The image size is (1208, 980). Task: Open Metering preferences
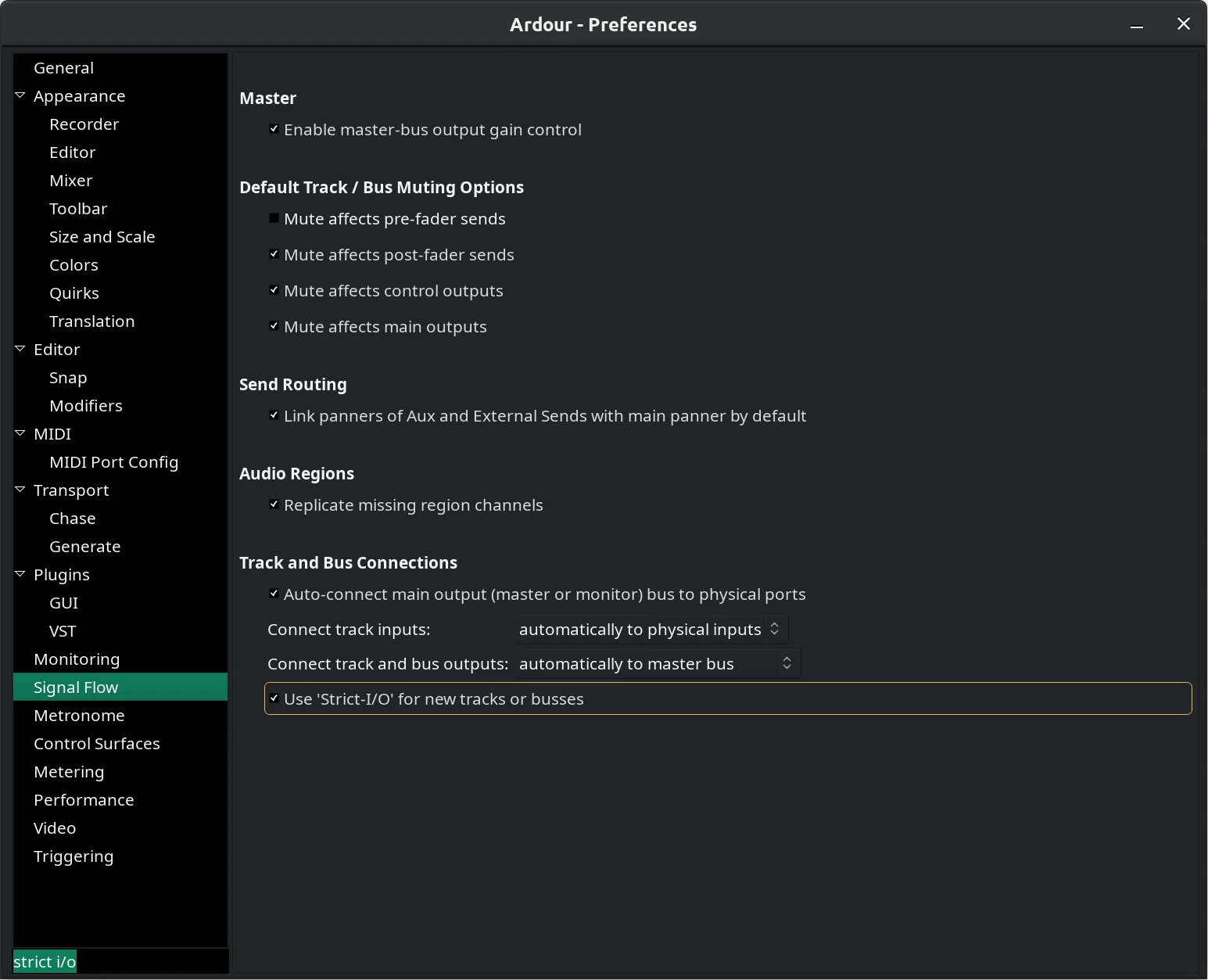[69, 772]
